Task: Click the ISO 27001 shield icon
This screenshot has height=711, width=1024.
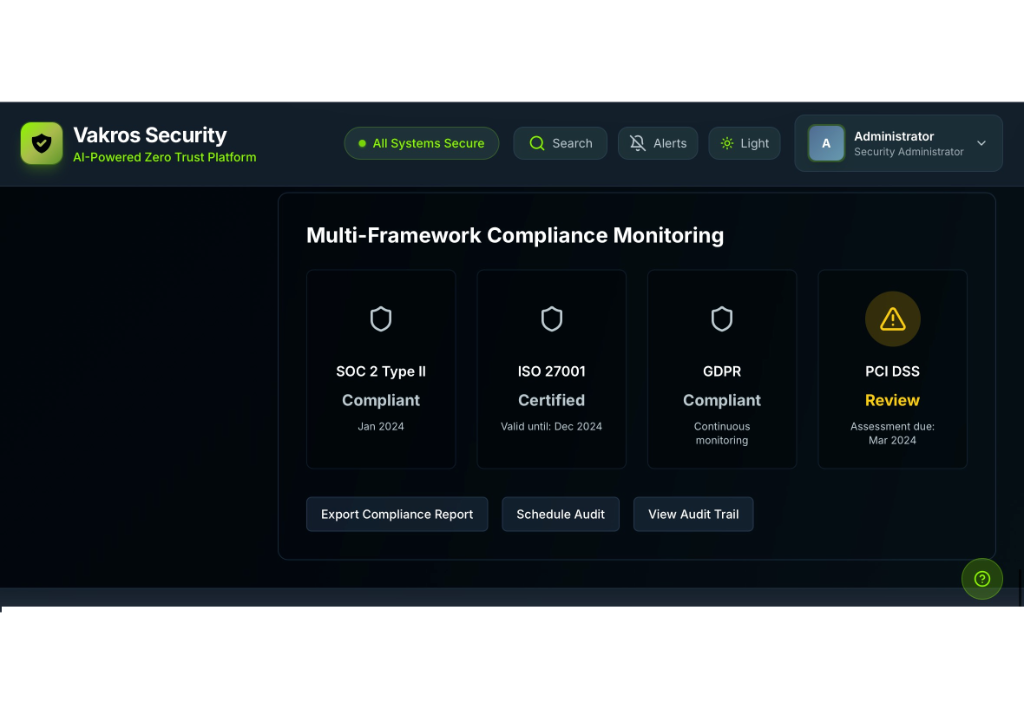Action: pos(551,319)
